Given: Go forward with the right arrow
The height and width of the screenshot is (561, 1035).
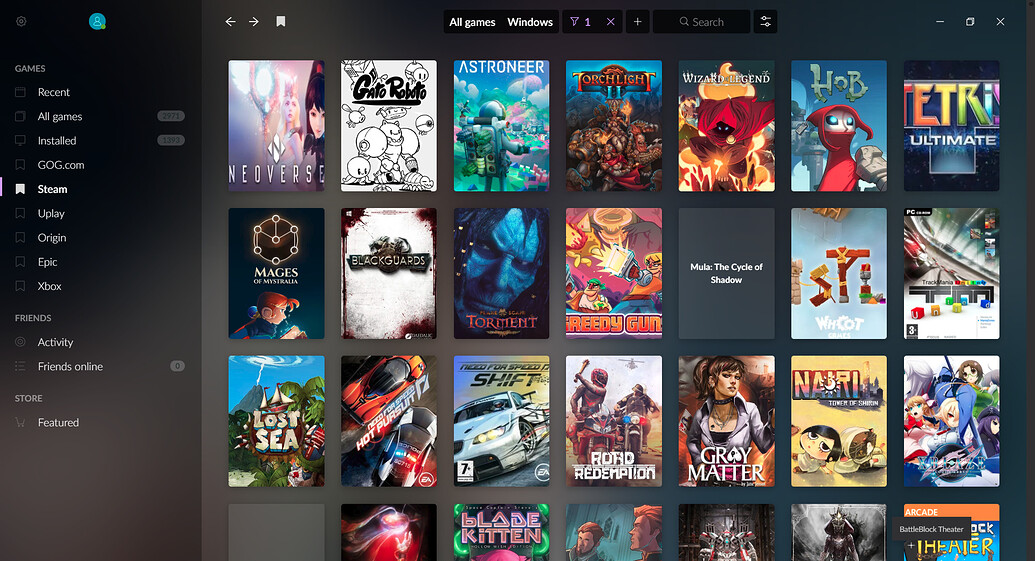Looking at the screenshot, I should coord(254,22).
